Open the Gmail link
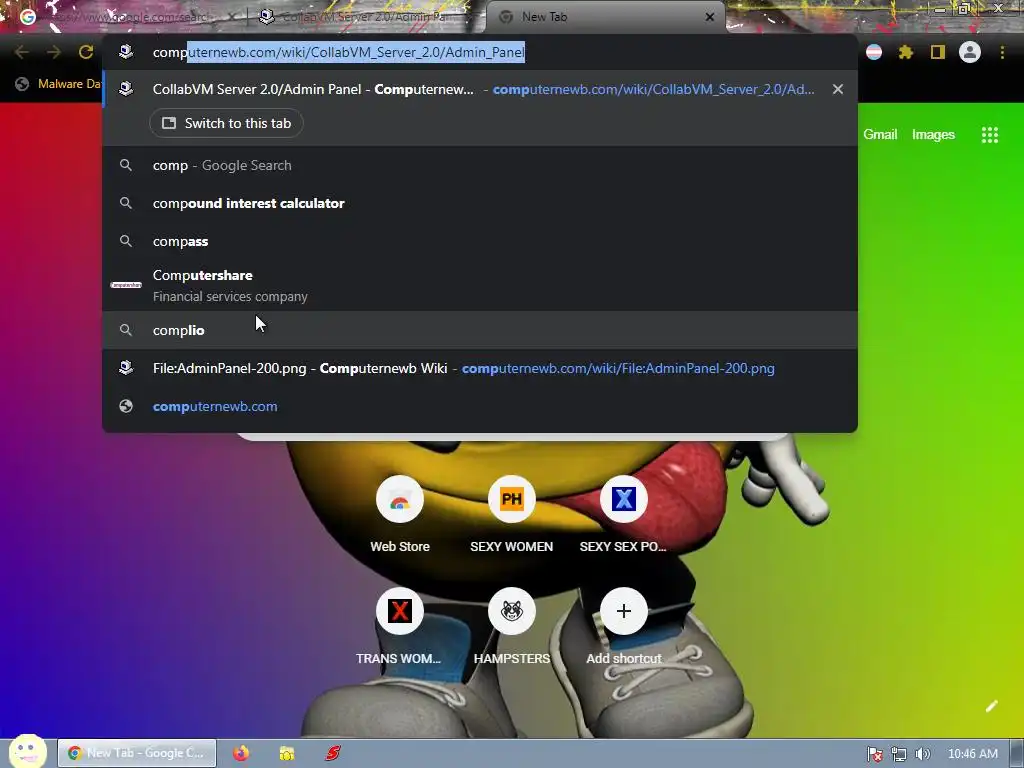This screenshot has width=1024, height=768. point(880,135)
